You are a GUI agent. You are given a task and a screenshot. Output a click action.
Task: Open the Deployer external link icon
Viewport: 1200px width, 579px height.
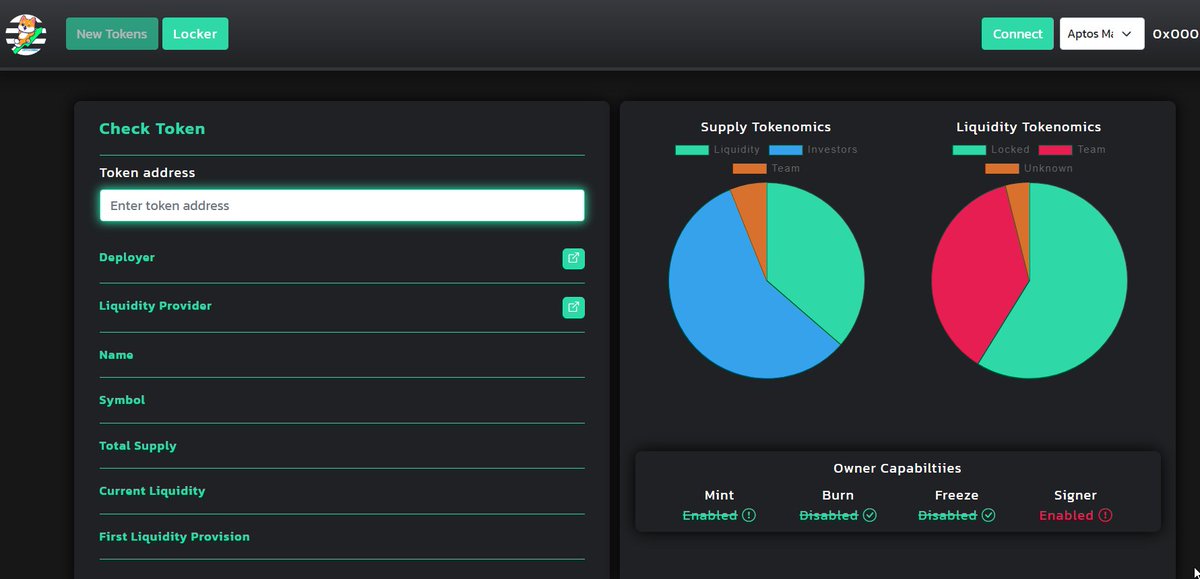coord(573,259)
